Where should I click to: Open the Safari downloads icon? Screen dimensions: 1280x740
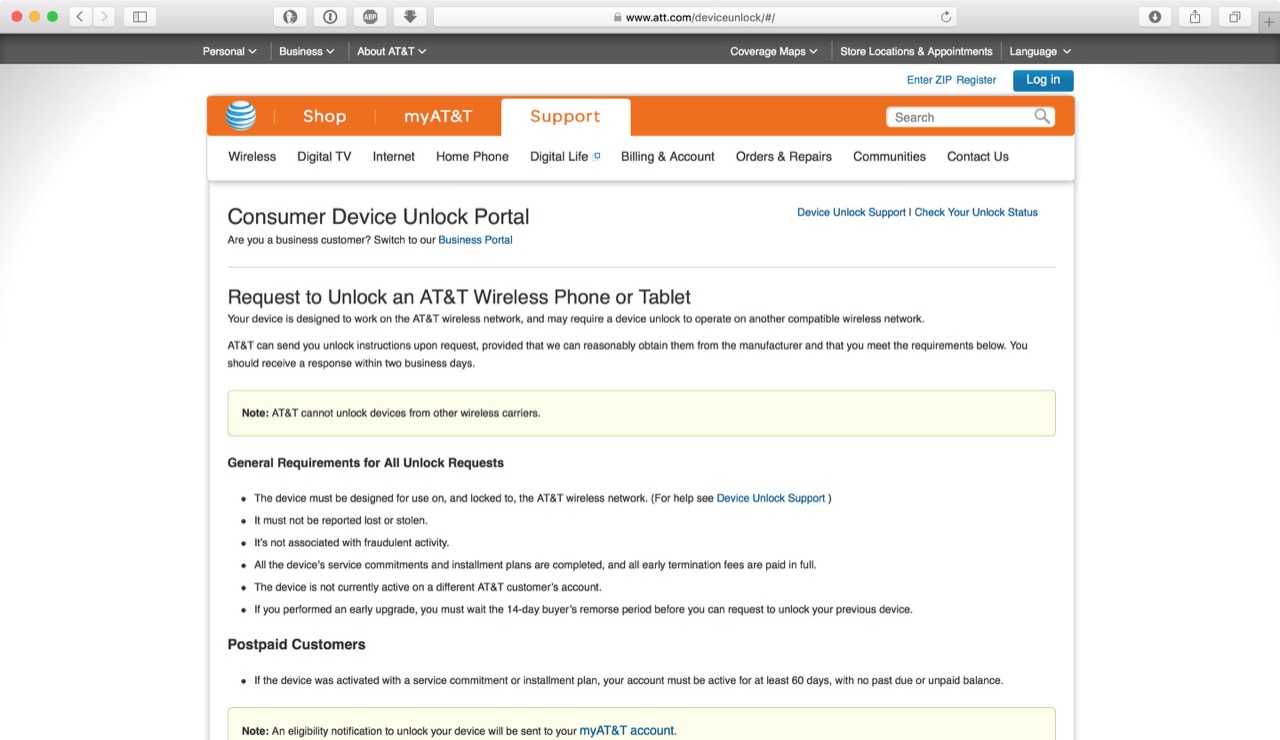point(1155,17)
